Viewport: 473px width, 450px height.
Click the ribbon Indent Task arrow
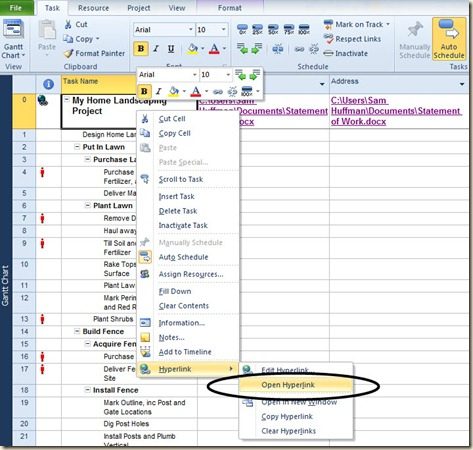257,49
